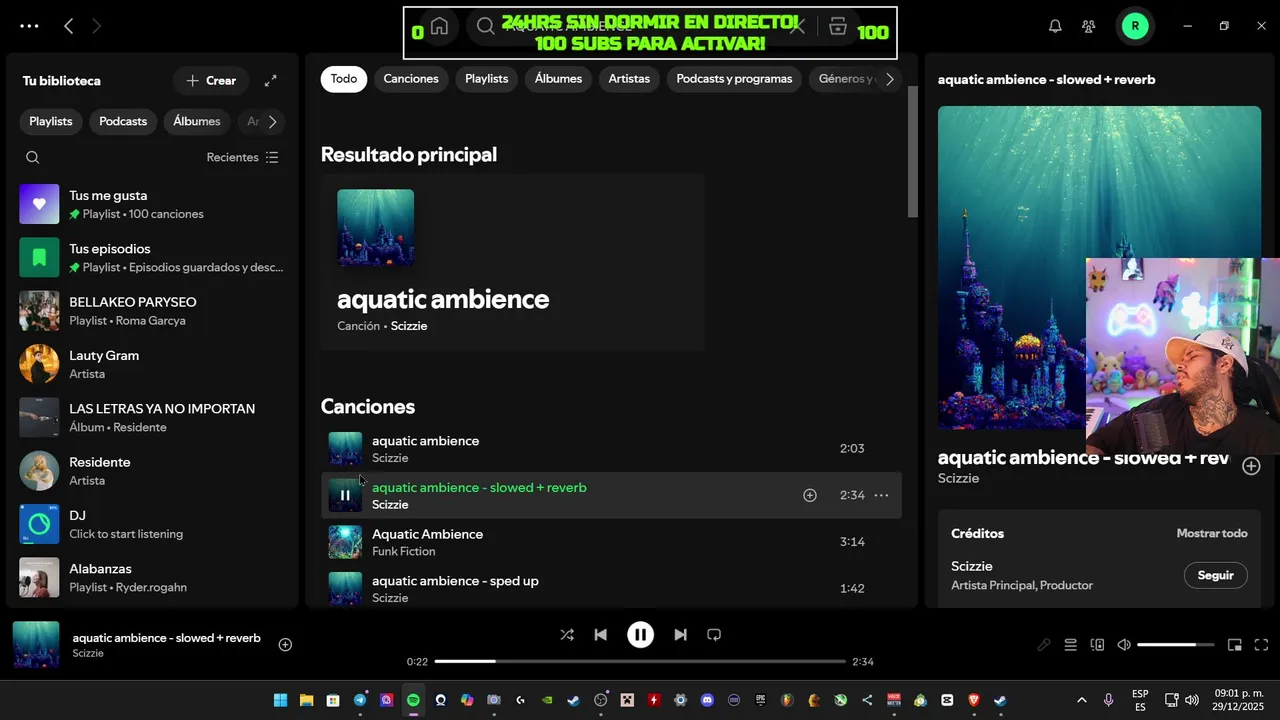The height and width of the screenshot is (720, 1280).
Task: Show hidden system tray icons
Action: click(1081, 700)
